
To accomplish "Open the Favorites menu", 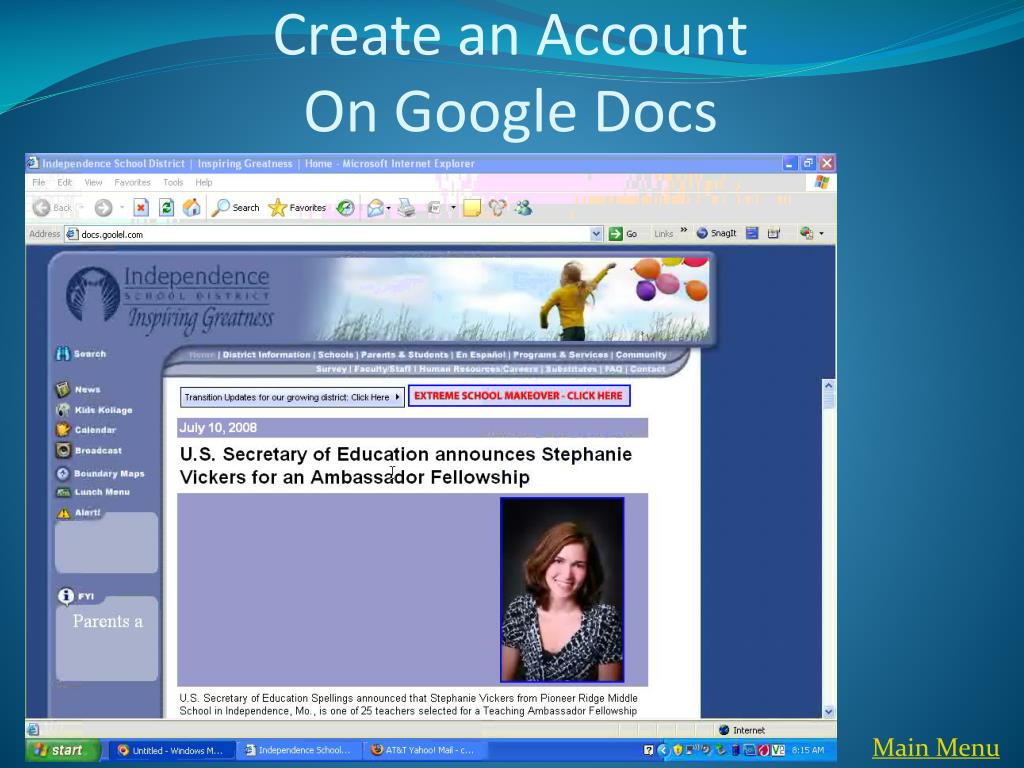I will click(x=132, y=182).
